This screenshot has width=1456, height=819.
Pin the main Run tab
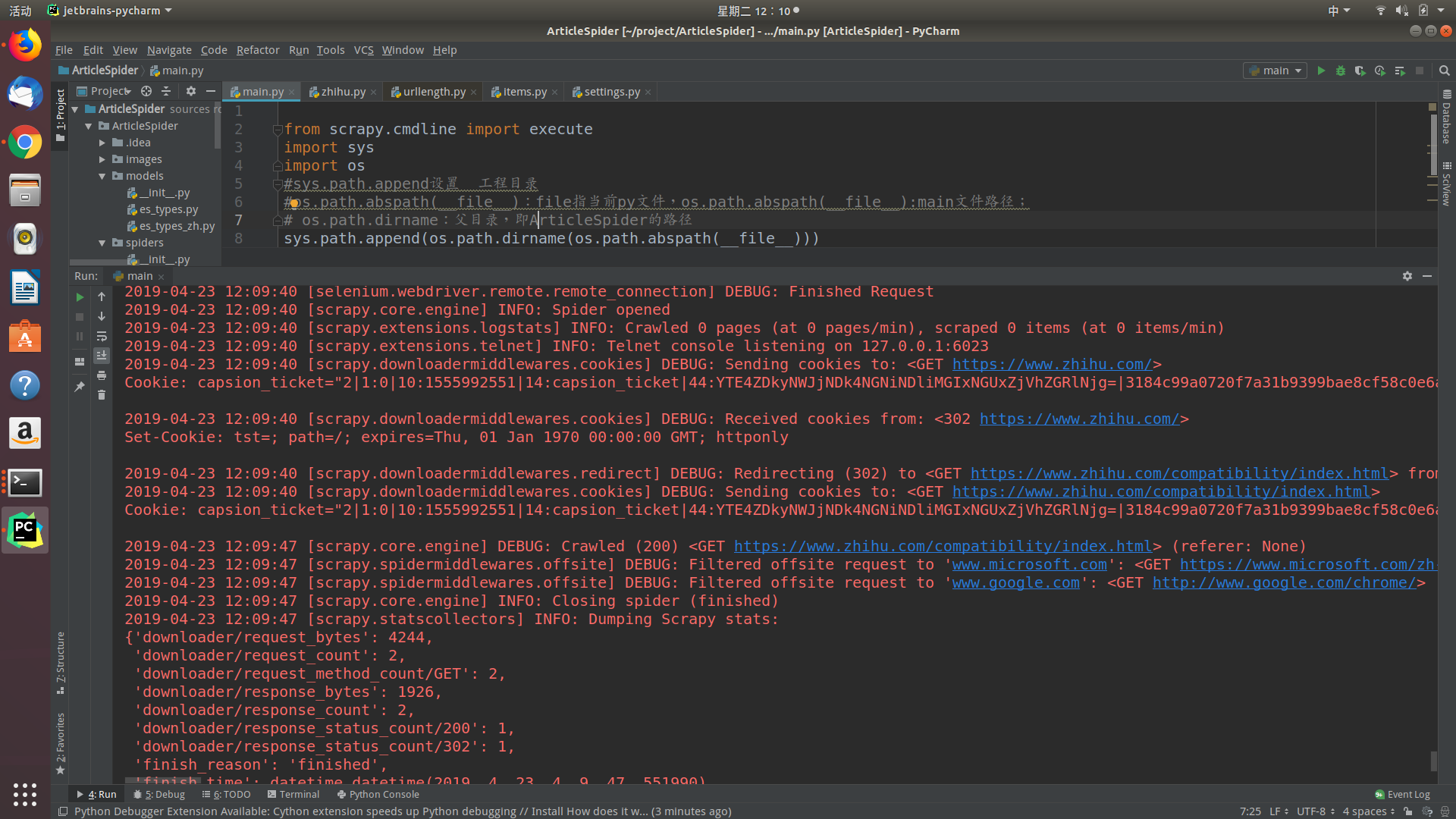[x=80, y=386]
